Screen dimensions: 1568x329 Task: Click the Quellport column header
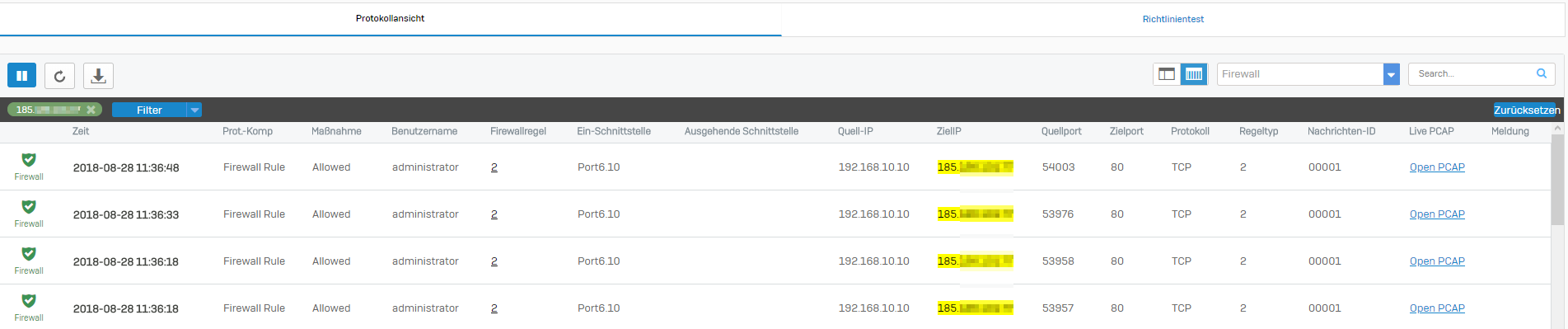point(1061,131)
